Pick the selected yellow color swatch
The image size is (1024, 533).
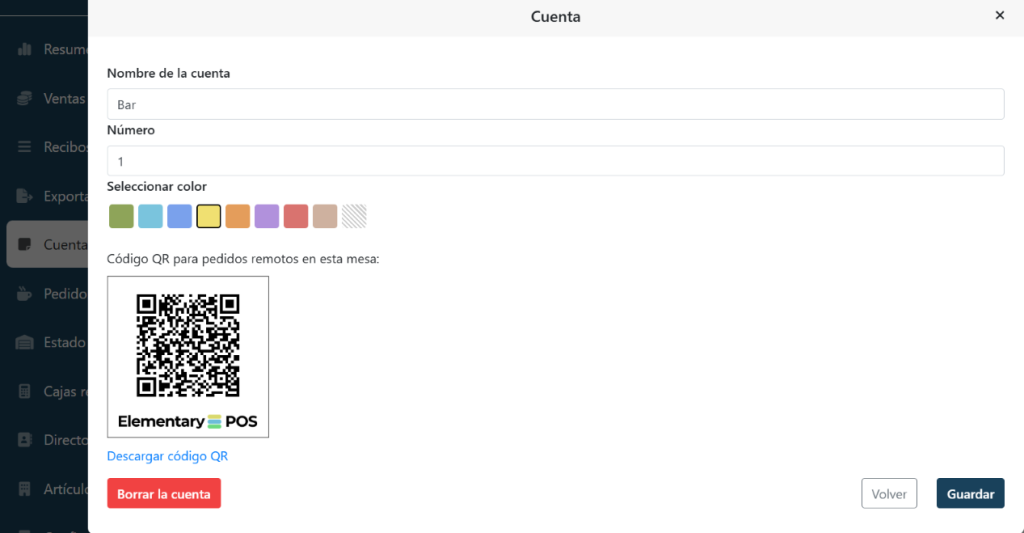[x=208, y=216]
